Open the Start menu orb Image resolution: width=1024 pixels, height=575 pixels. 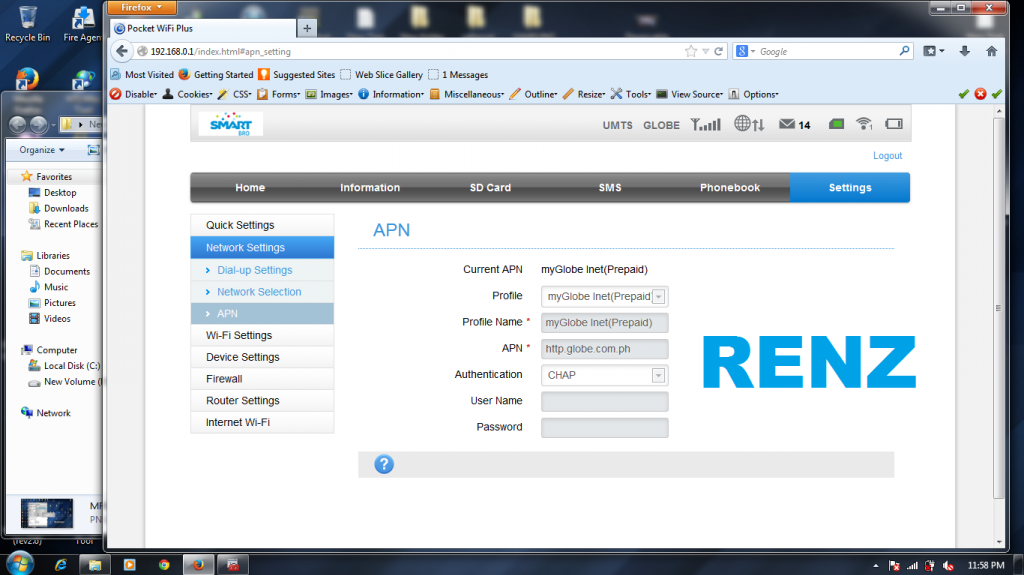pyautogui.click(x=18, y=563)
